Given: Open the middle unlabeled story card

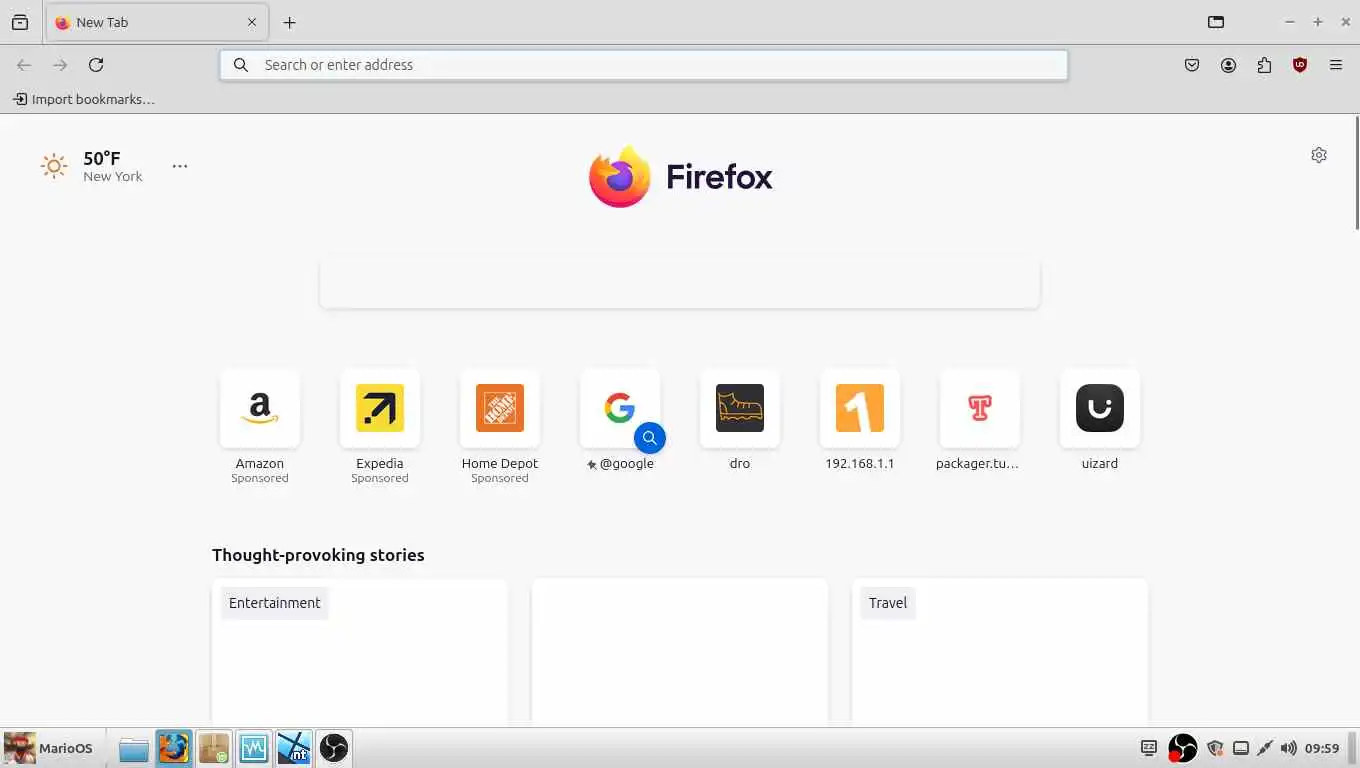Looking at the screenshot, I should (x=680, y=652).
